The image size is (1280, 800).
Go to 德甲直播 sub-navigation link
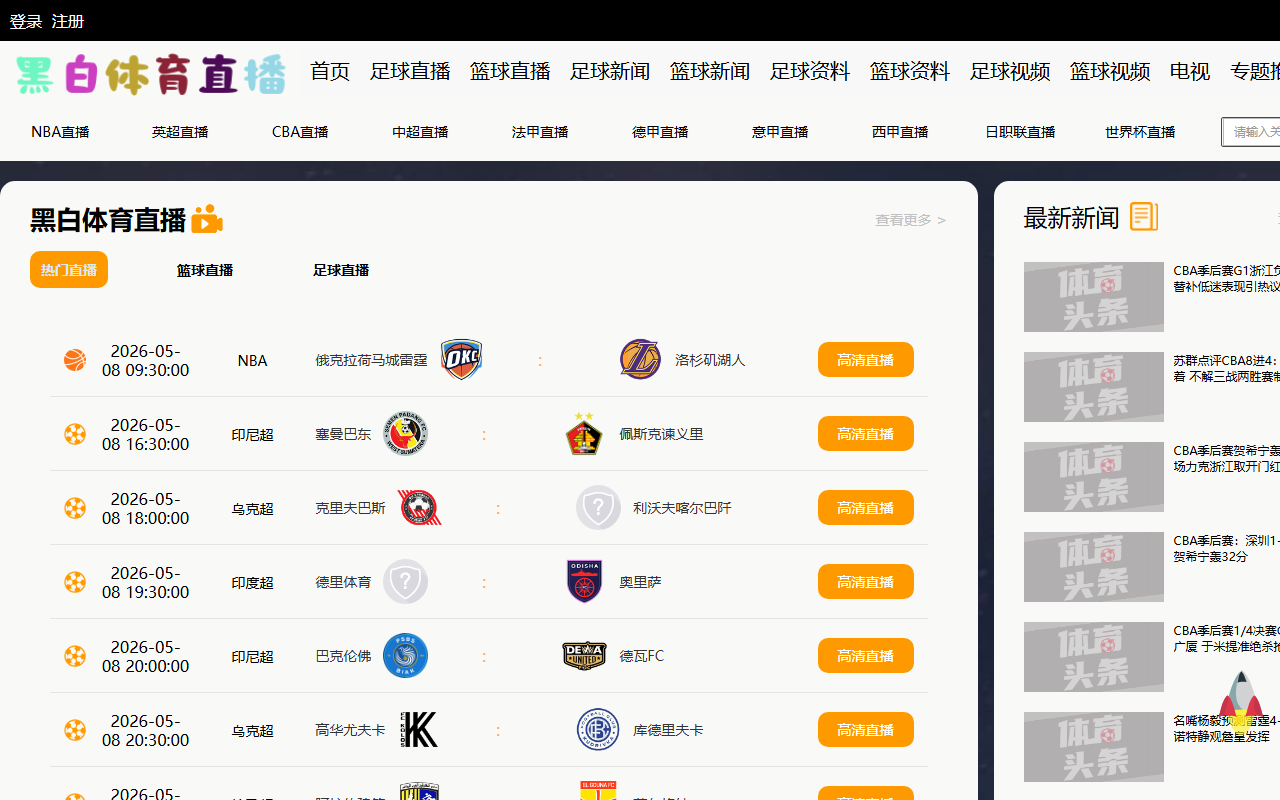pyautogui.click(x=660, y=132)
